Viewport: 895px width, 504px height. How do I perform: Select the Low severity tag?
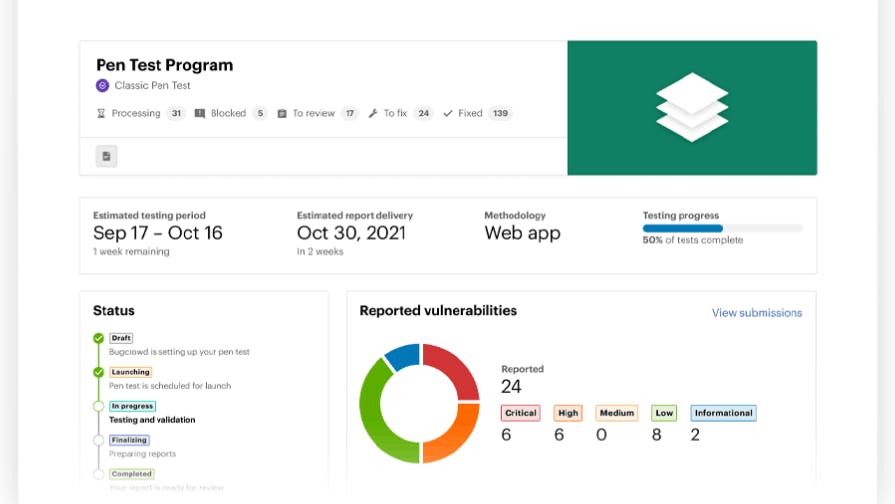click(x=664, y=413)
